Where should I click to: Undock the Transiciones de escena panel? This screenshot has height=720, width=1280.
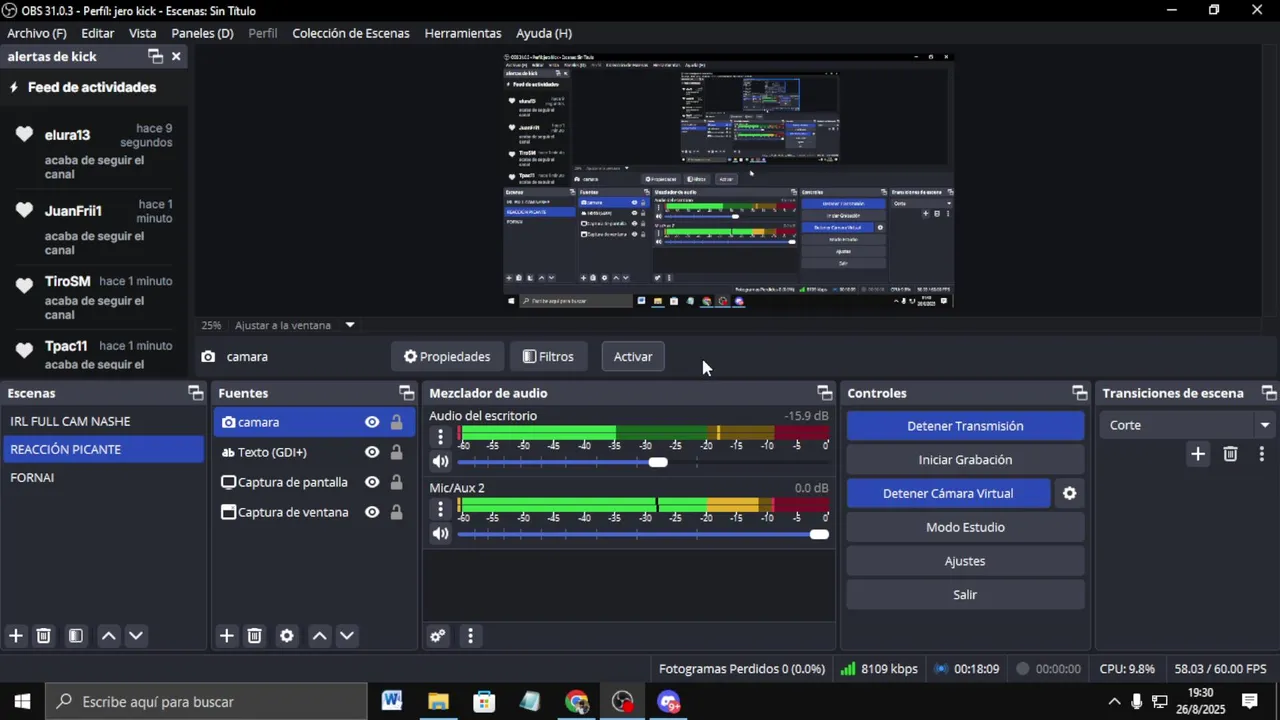click(x=1268, y=393)
